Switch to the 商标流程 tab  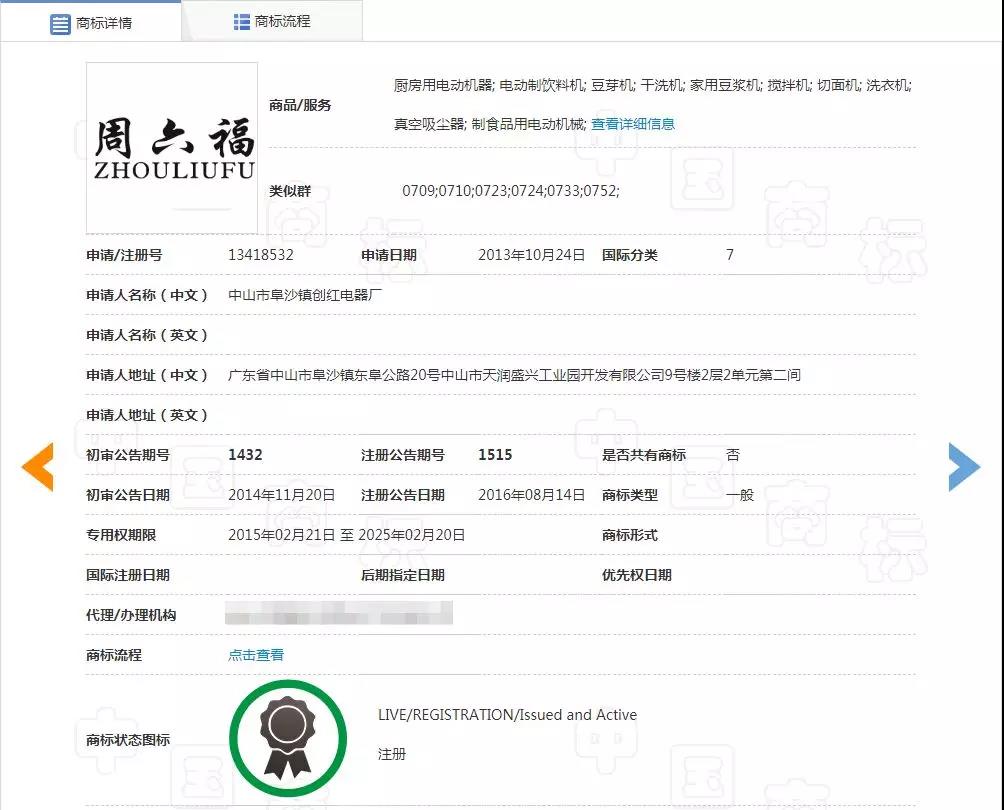(272, 22)
